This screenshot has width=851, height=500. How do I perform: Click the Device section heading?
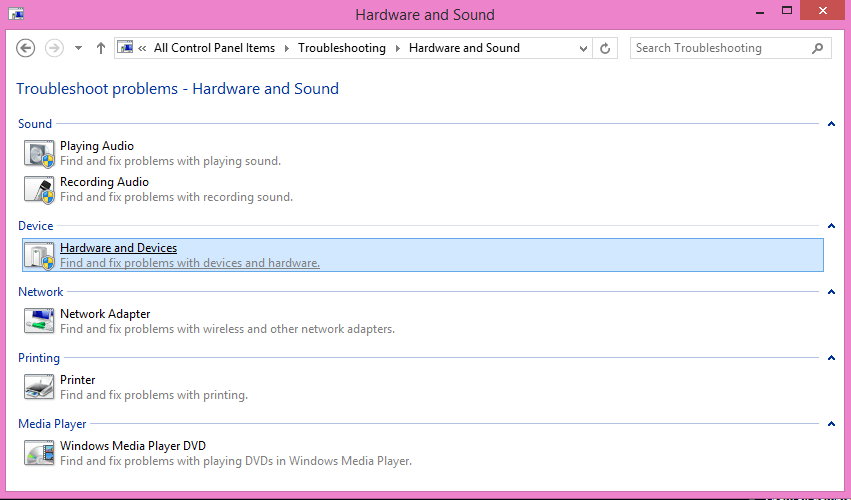[x=35, y=226]
